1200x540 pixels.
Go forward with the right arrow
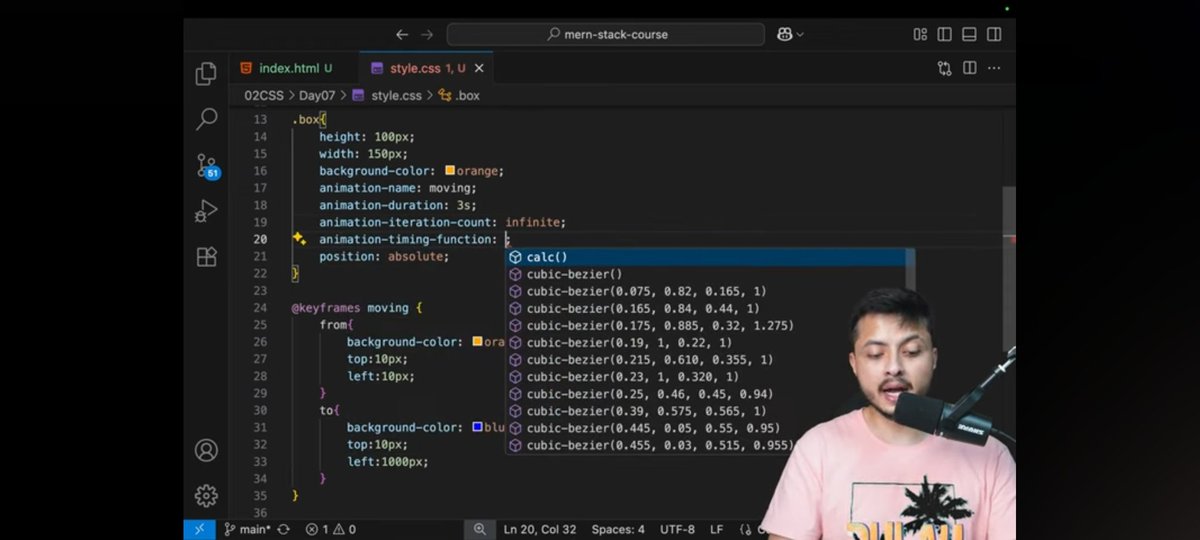(427, 34)
